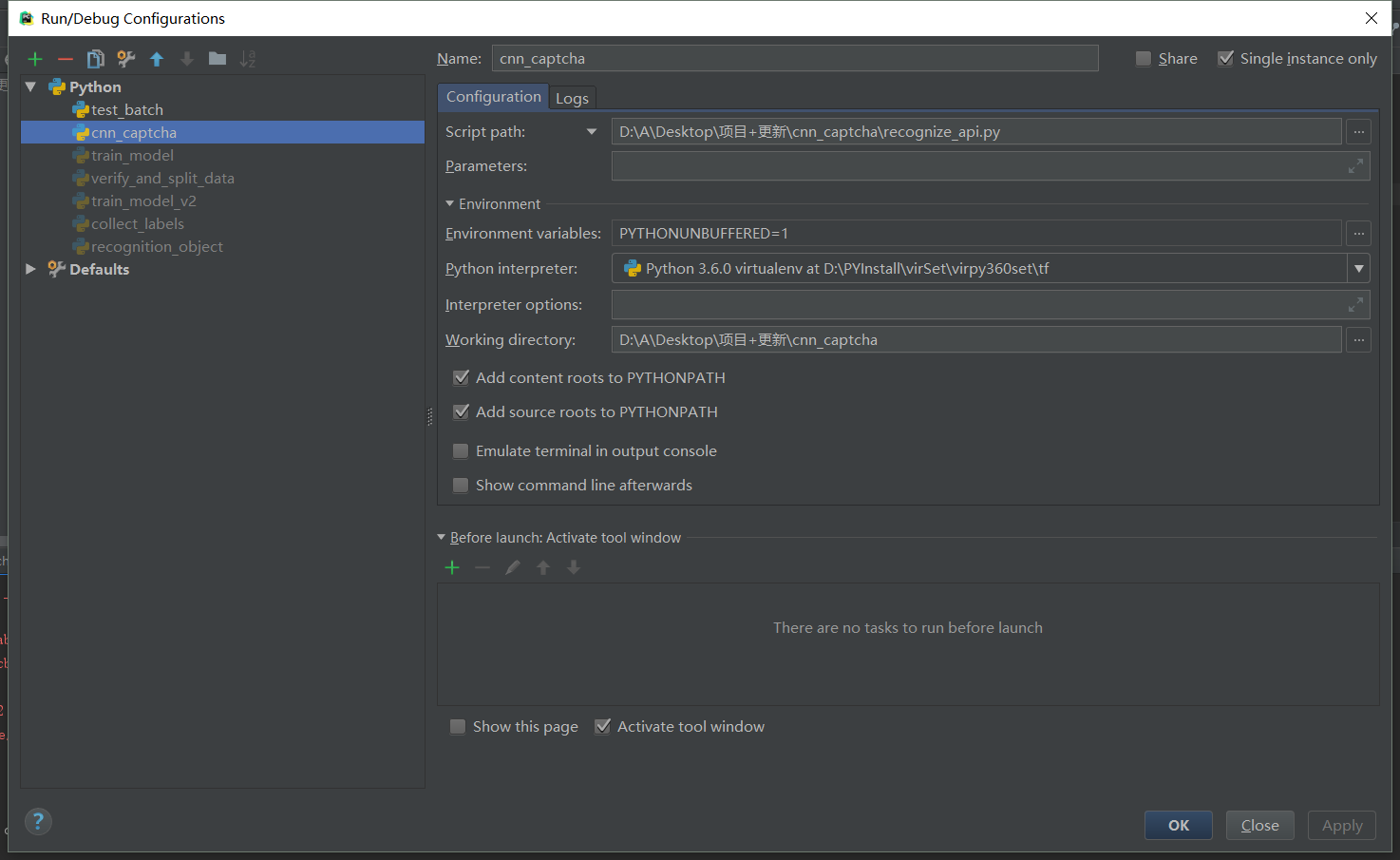The image size is (1400, 860).
Task: Edit the environment variables via browse button
Action: coord(1359,233)
